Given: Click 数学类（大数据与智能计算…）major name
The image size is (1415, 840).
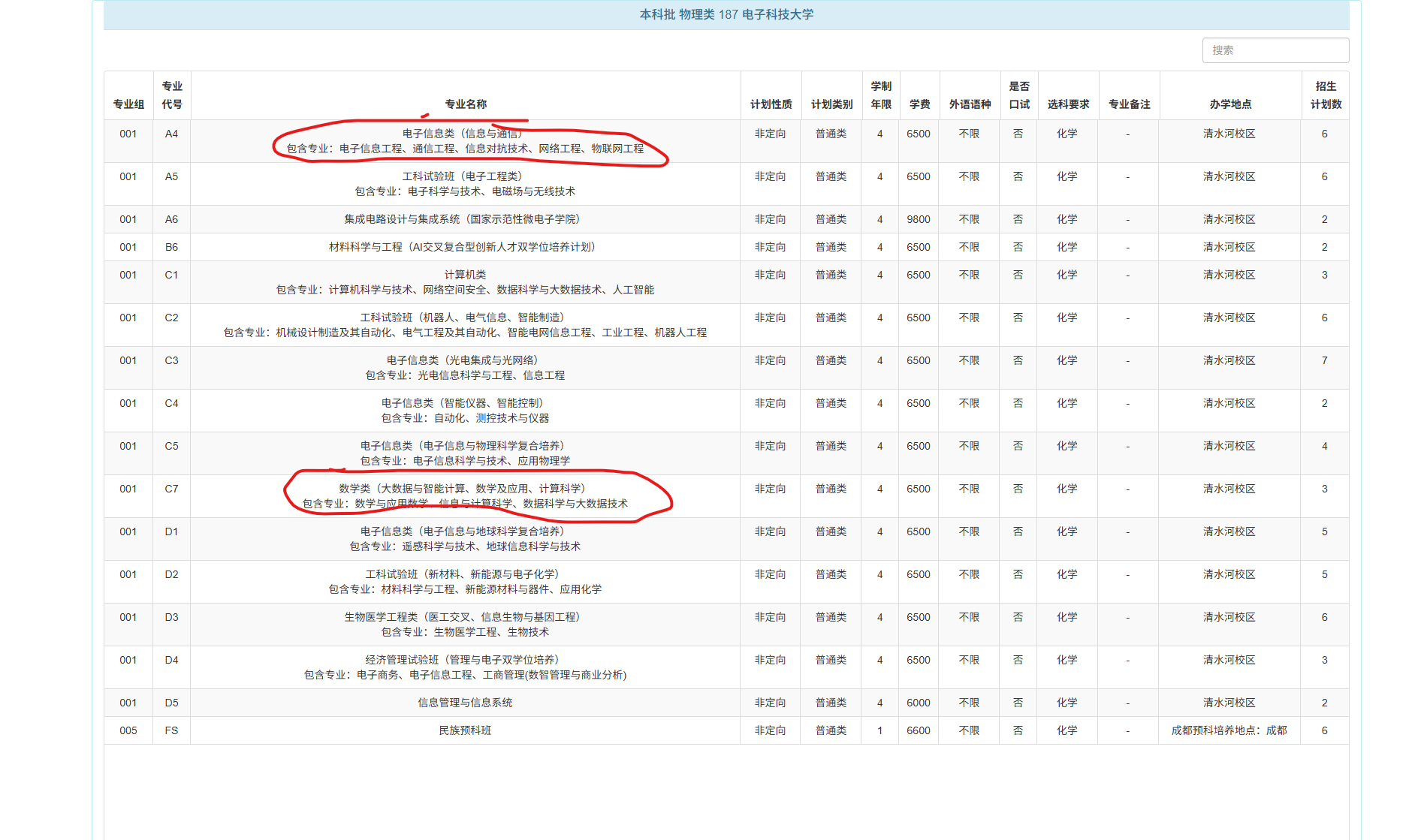Looking at the screenshot, I should (x=465, y=489).
